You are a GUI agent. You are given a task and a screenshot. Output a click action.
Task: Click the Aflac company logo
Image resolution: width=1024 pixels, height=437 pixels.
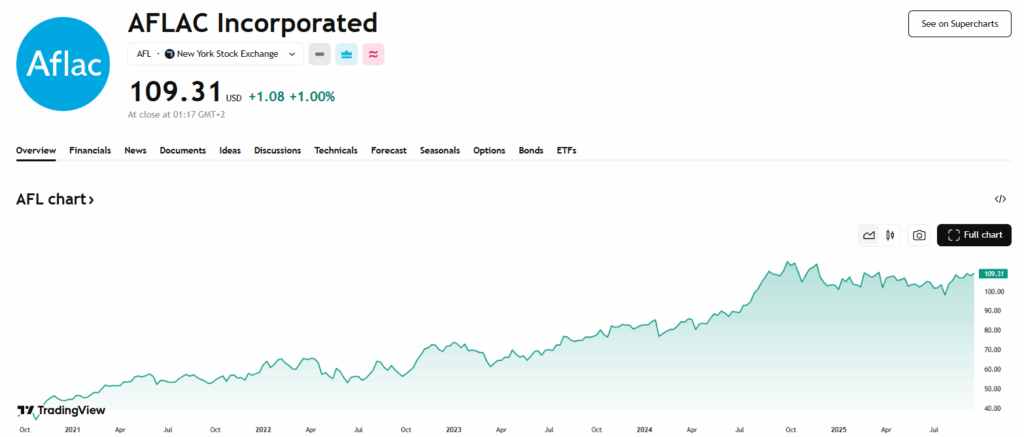[x=64, y=64]
